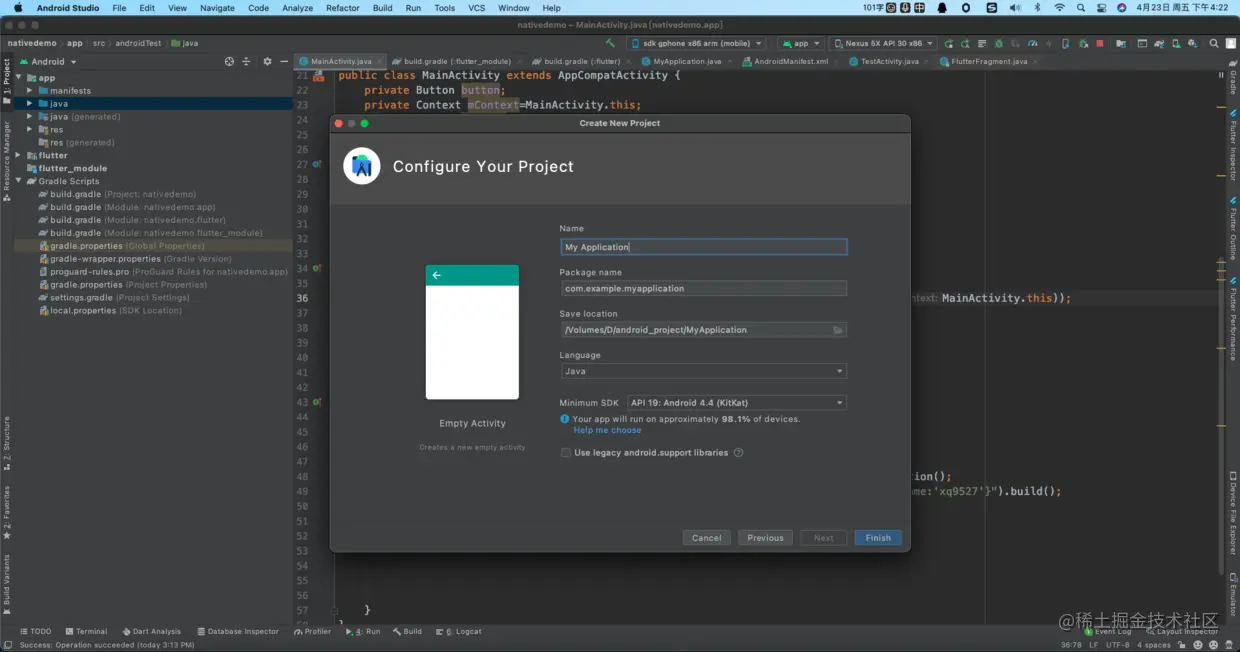Click the Help me choose link
1240x652 pixels.
click(x=607, y=430)
